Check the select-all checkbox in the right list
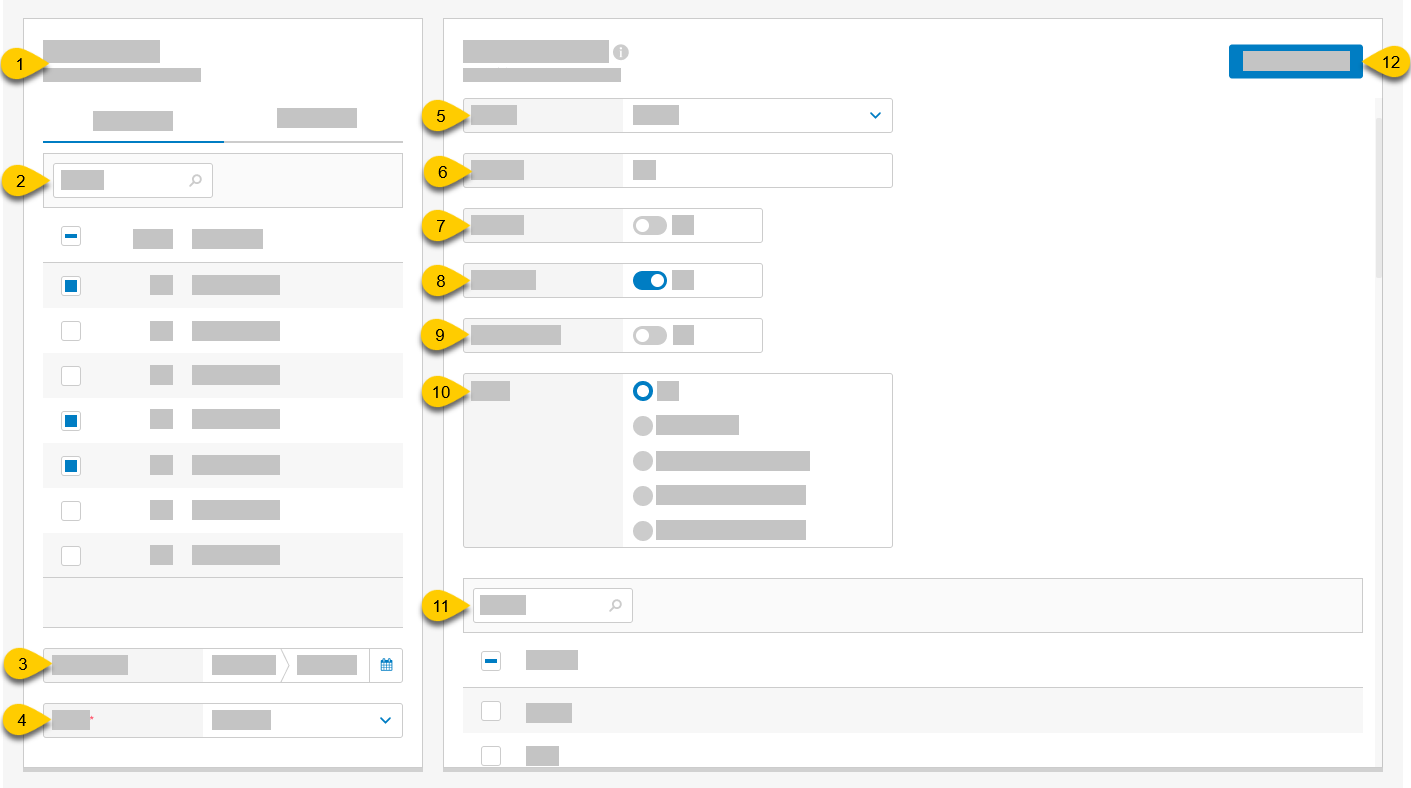Image resolution: width=1411 pixels, height=788 pixels. (490, 660)
